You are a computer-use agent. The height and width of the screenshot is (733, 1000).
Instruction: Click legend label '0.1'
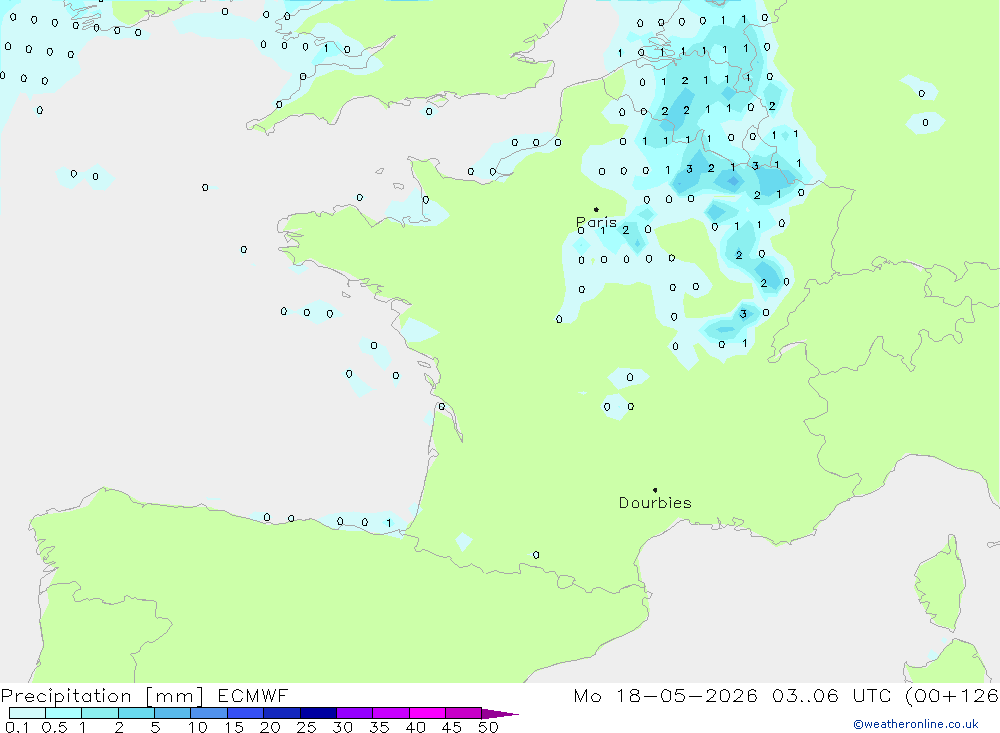[x=17, y=727]
